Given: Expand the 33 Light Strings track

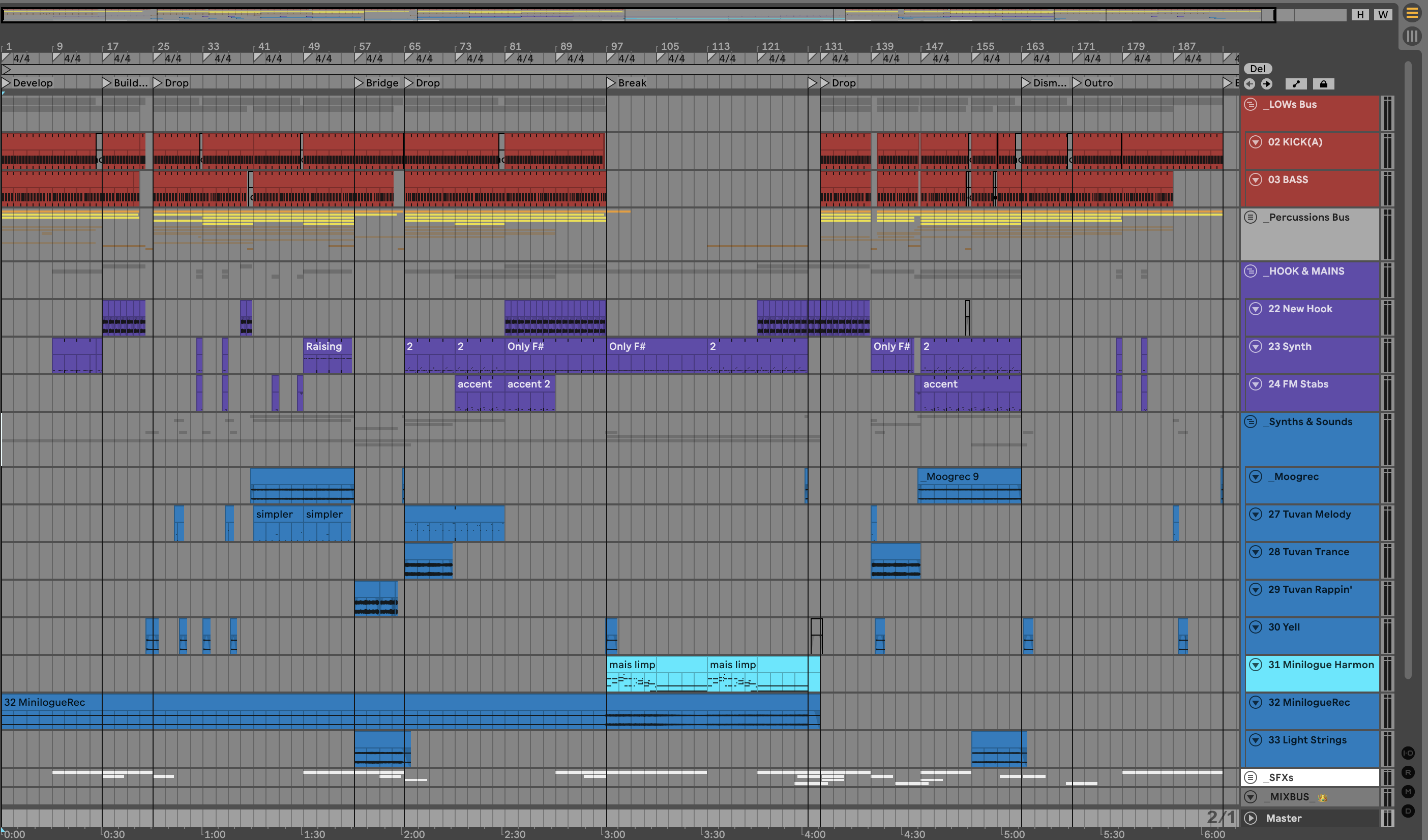Looking at the screenshot, I should [1256, 740].
